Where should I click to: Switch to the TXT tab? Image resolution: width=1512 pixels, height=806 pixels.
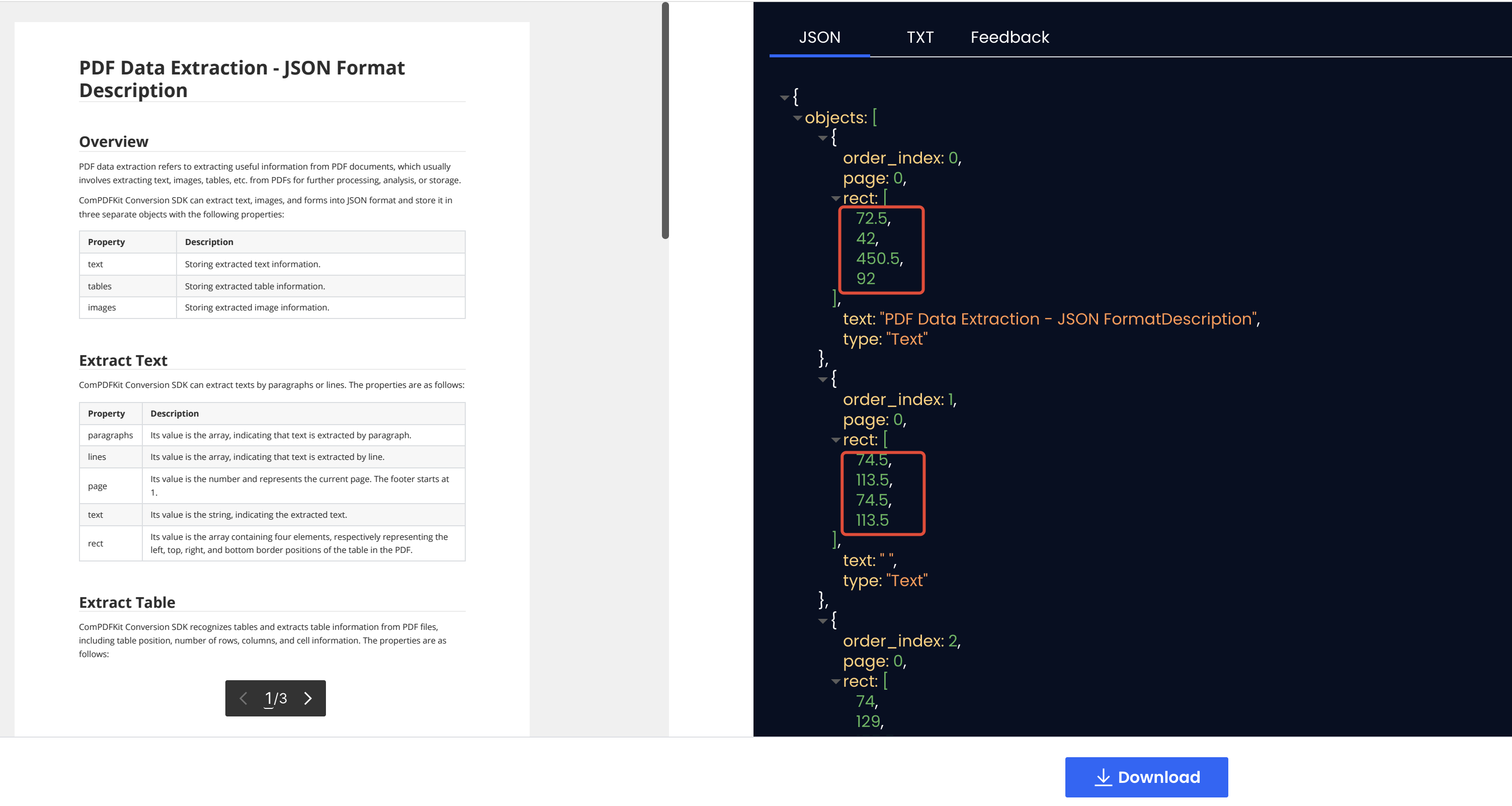click(x=920, y=37)
